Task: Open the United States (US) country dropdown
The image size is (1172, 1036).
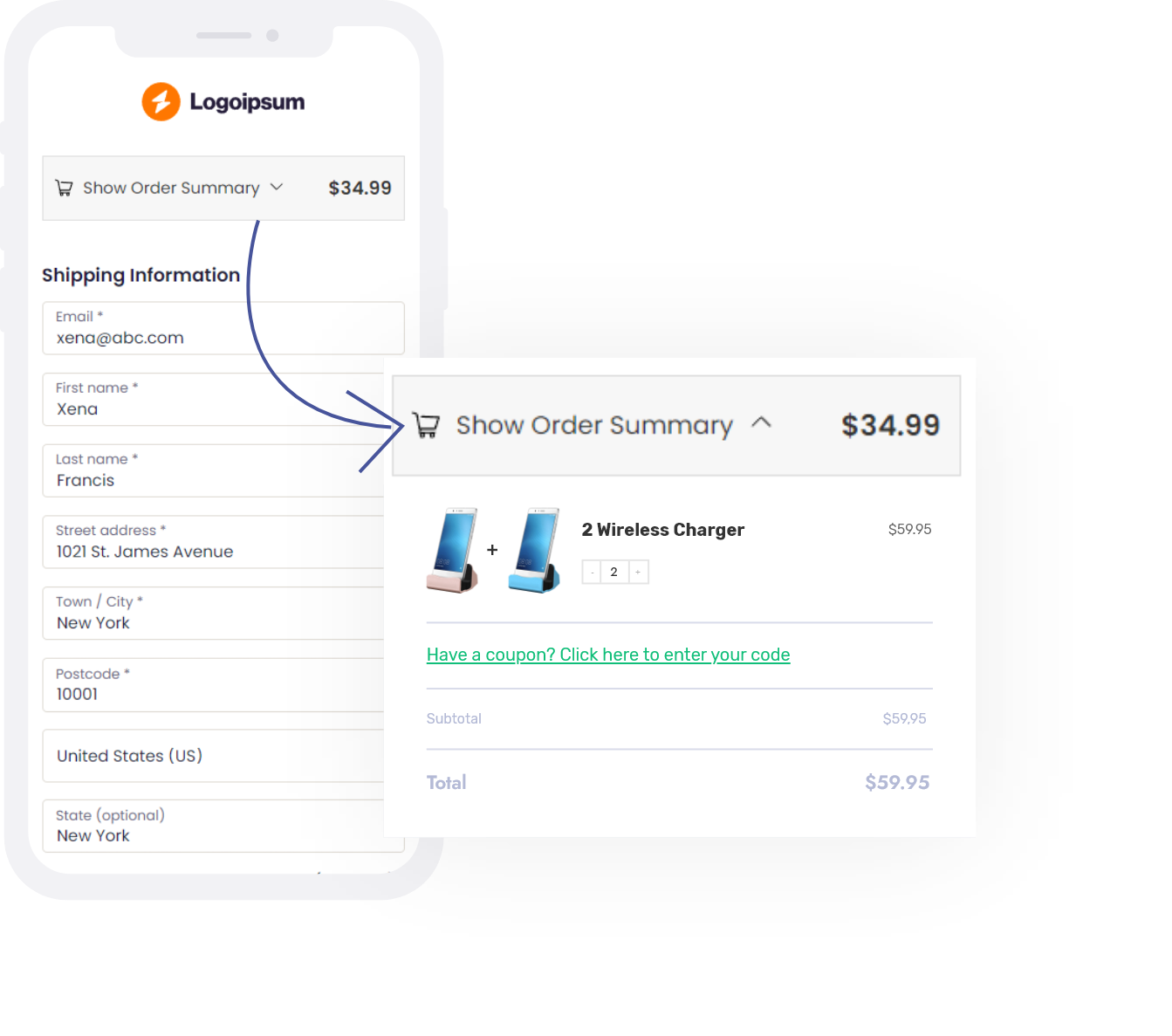Action: (214, 756)
